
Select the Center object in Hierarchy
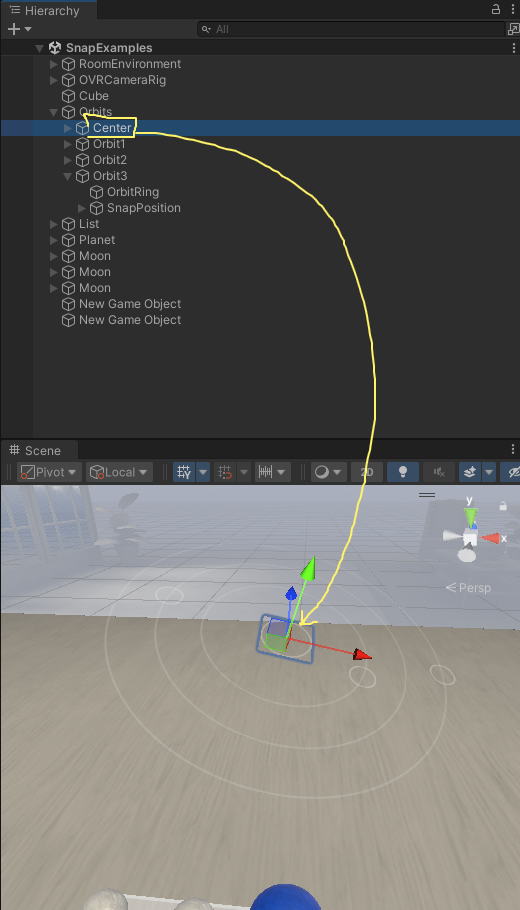260,128
